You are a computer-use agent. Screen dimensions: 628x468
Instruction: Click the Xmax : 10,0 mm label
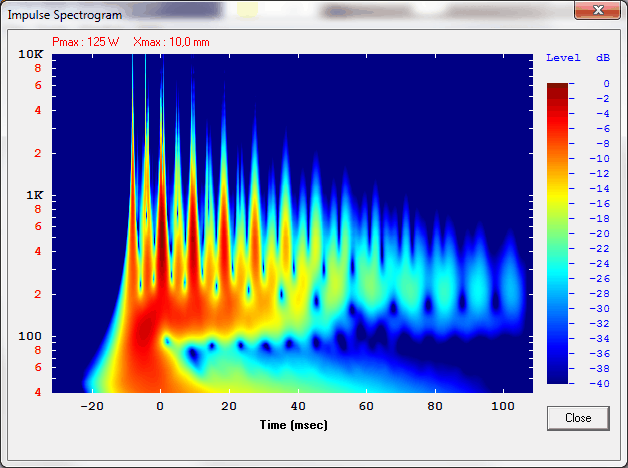(x=171, y=42)
